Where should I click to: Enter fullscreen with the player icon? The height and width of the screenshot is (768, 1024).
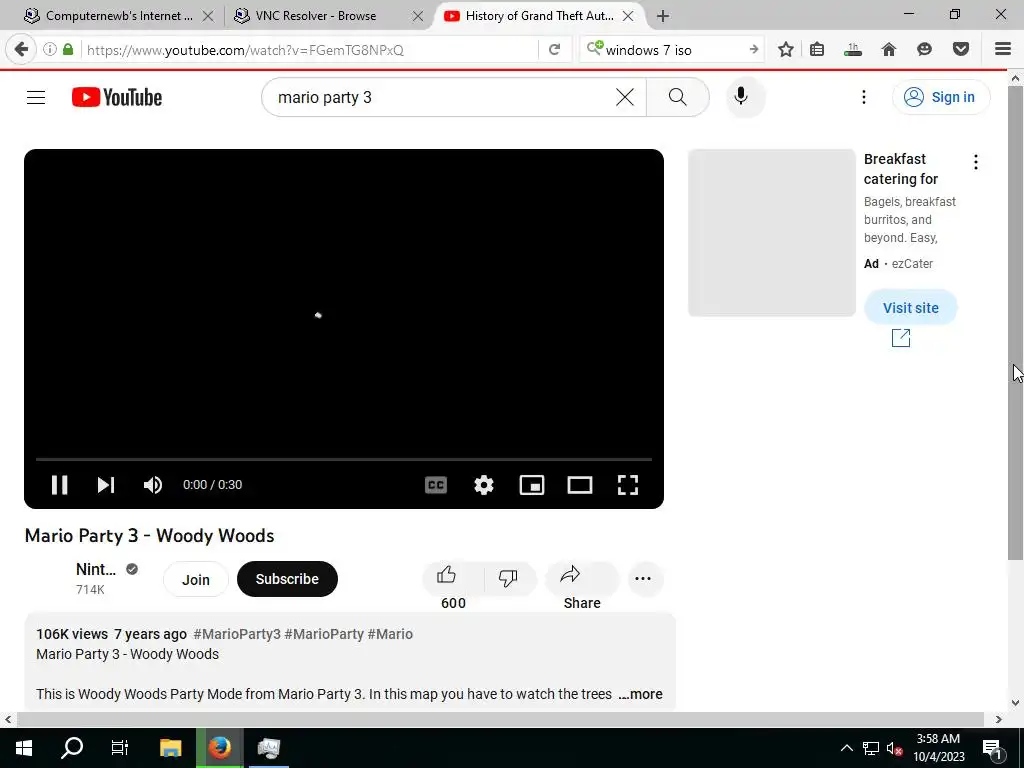(x=628, y=485)
